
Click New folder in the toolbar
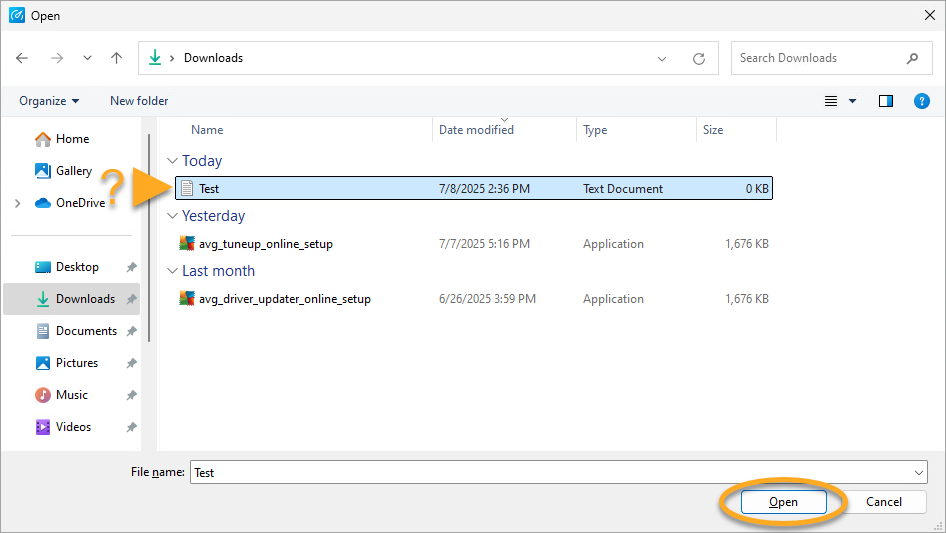point(139,101)
